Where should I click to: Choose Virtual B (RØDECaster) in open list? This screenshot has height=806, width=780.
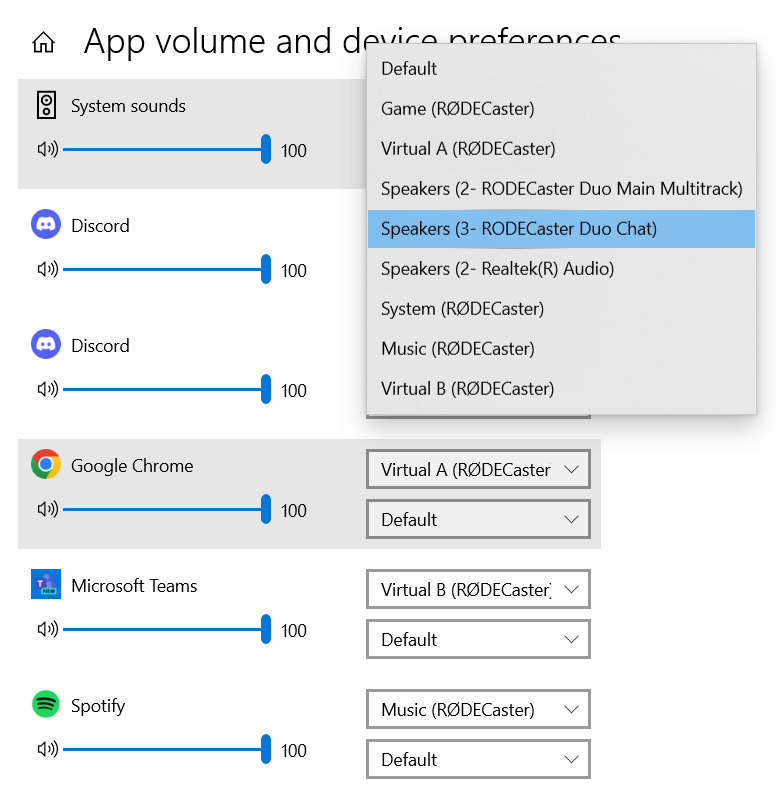[561, 389]
